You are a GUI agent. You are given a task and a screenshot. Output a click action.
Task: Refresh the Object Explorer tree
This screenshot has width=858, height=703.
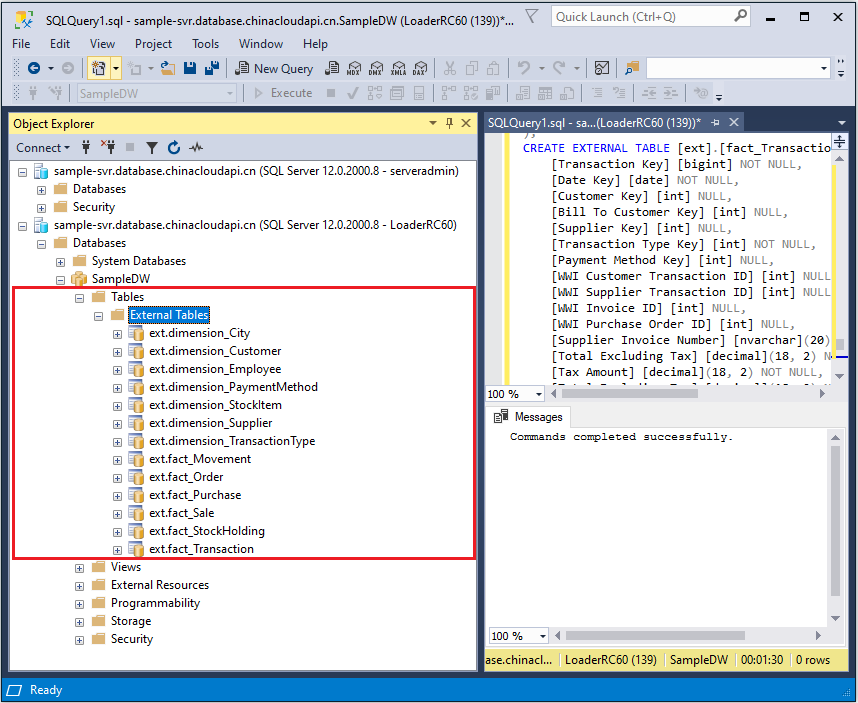(x=174, y=147)
